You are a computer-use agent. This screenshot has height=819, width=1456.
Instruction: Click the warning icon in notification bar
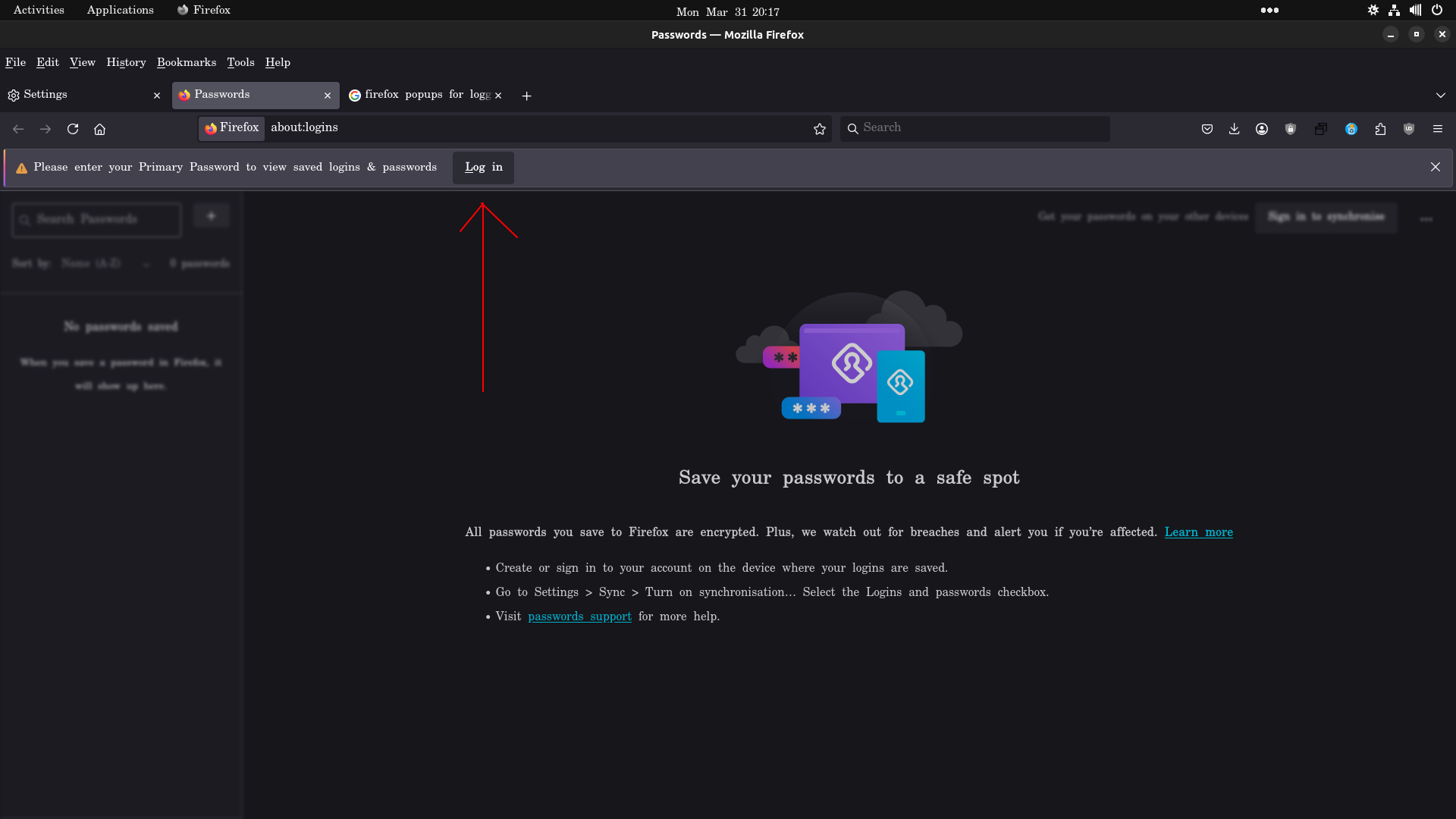[x=21, y=168]
